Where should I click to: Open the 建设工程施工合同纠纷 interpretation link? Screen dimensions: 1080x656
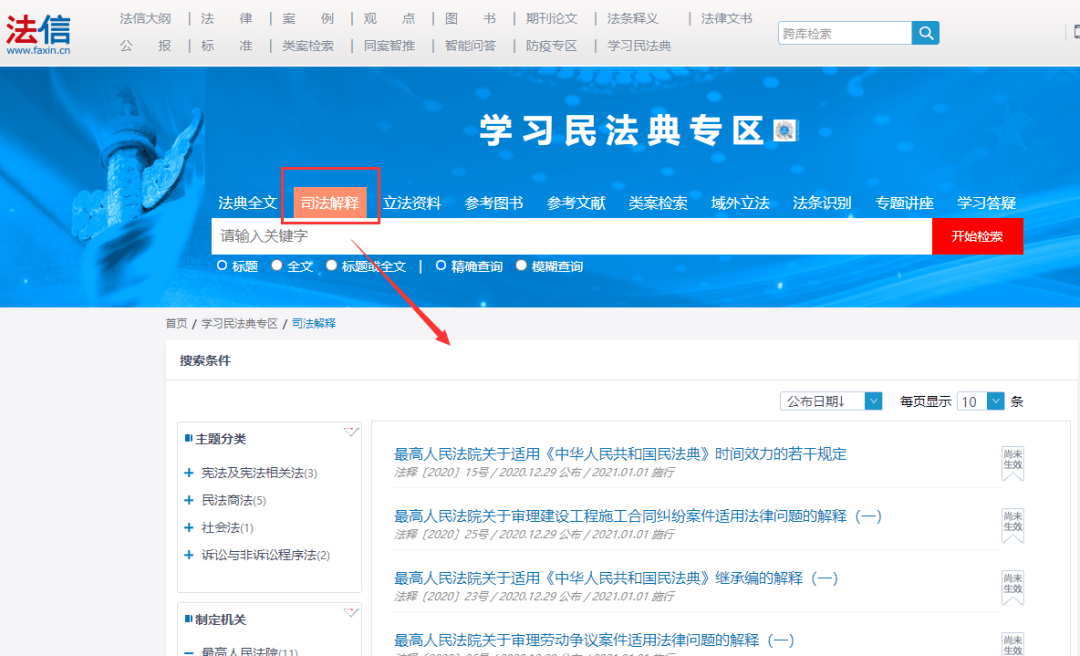pyautogui.click(x=638, y=516)
